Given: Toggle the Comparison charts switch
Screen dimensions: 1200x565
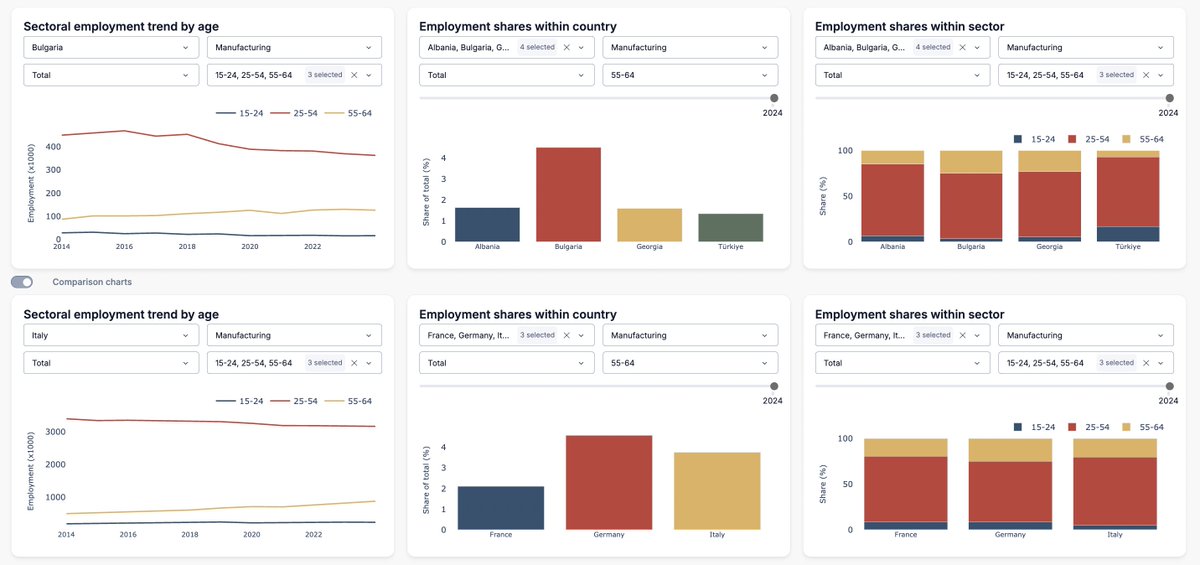Looking at the screenshot, I should click(22, 282).
